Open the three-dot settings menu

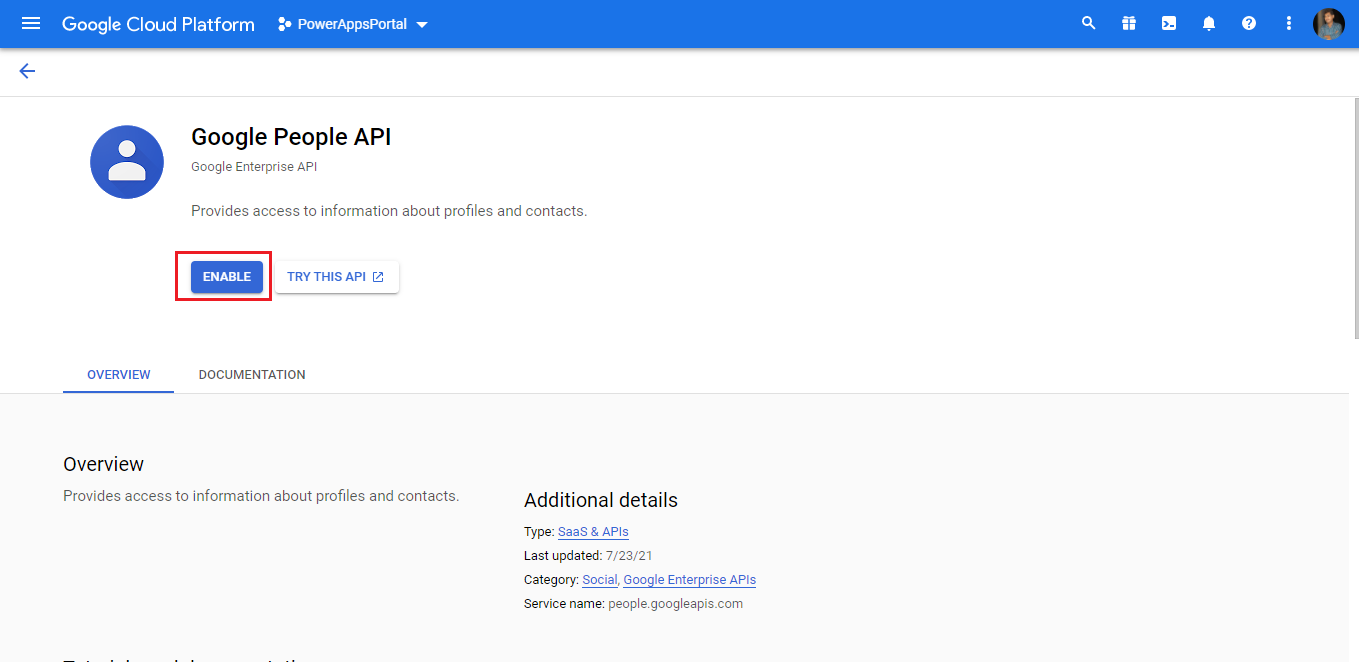1289,24
